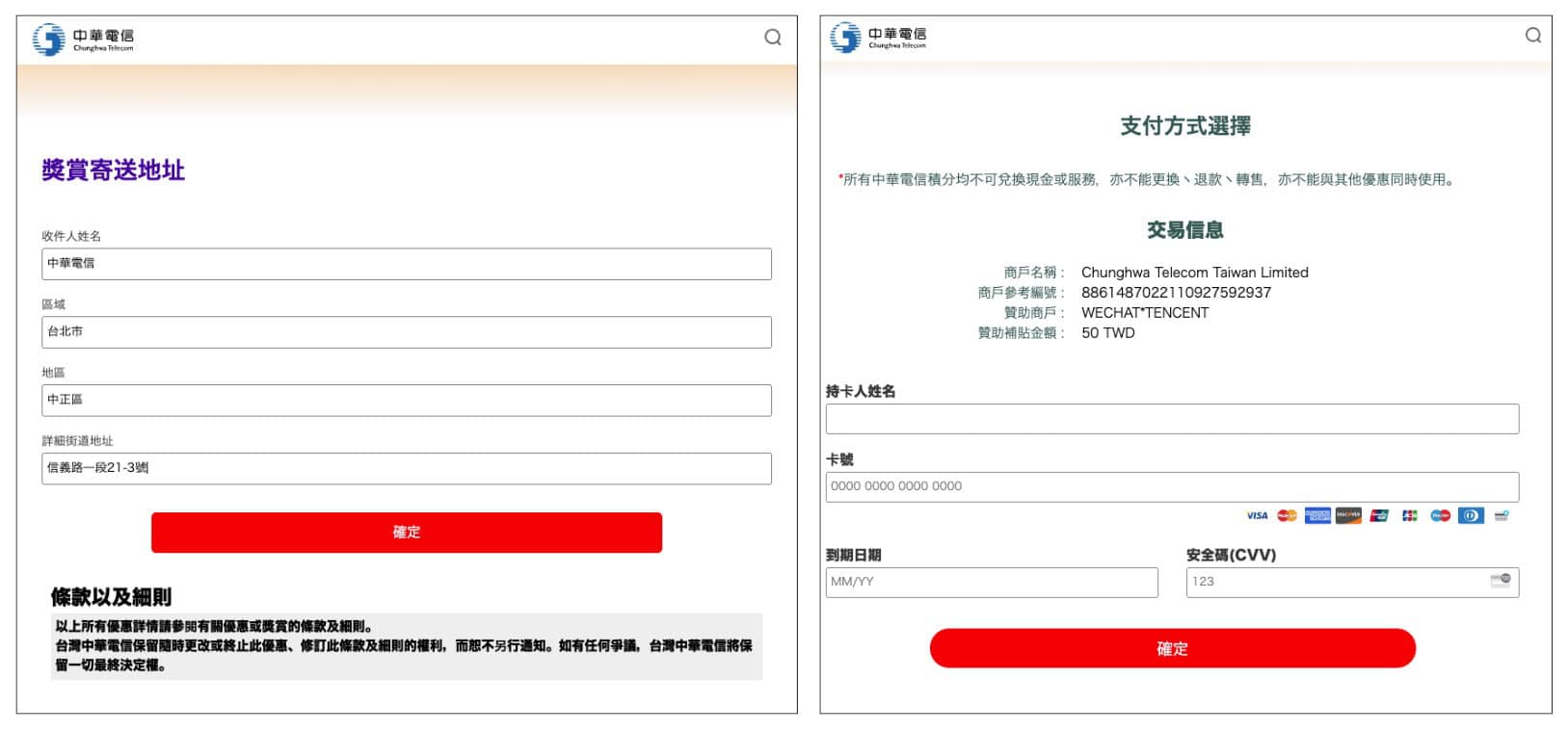The width and height of the screenshot is (1568, 732).
Task: Click the UnionPay card icon
Action: coord(1379,516)
